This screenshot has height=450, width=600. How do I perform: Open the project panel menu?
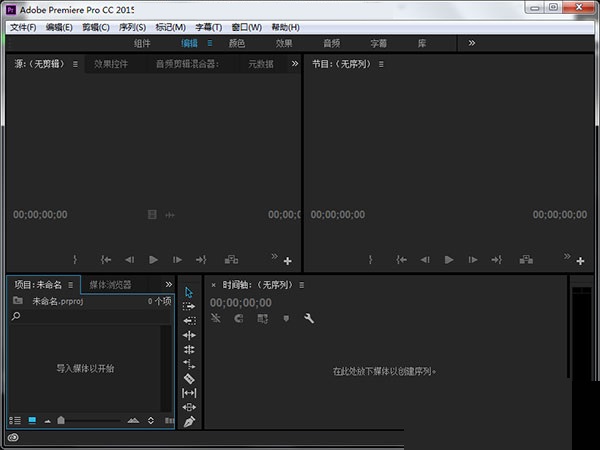point(70,285)
